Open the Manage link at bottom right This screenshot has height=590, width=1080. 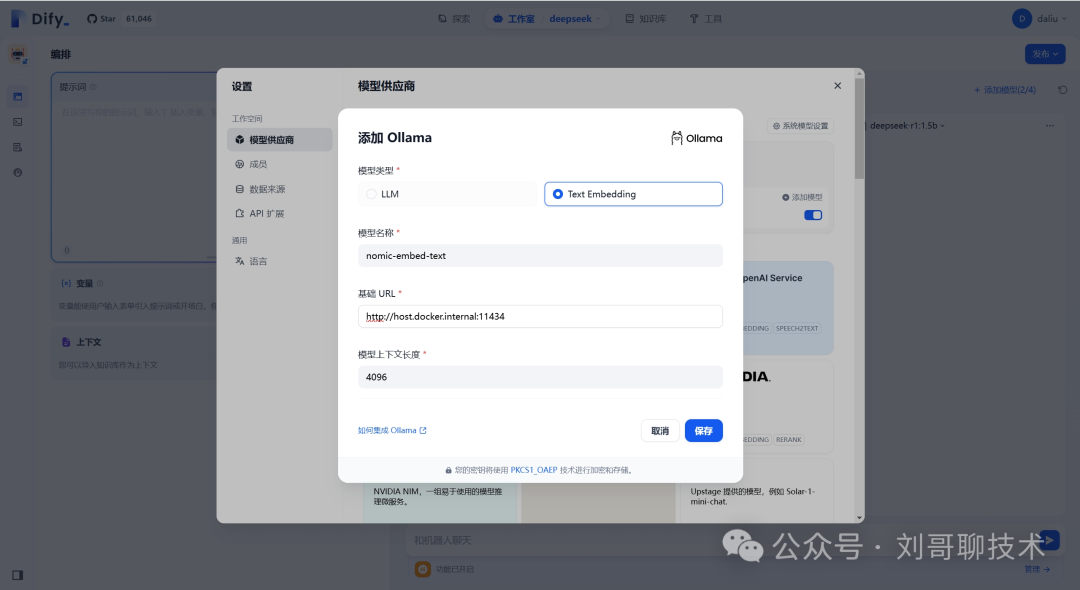click(1037, 569)
